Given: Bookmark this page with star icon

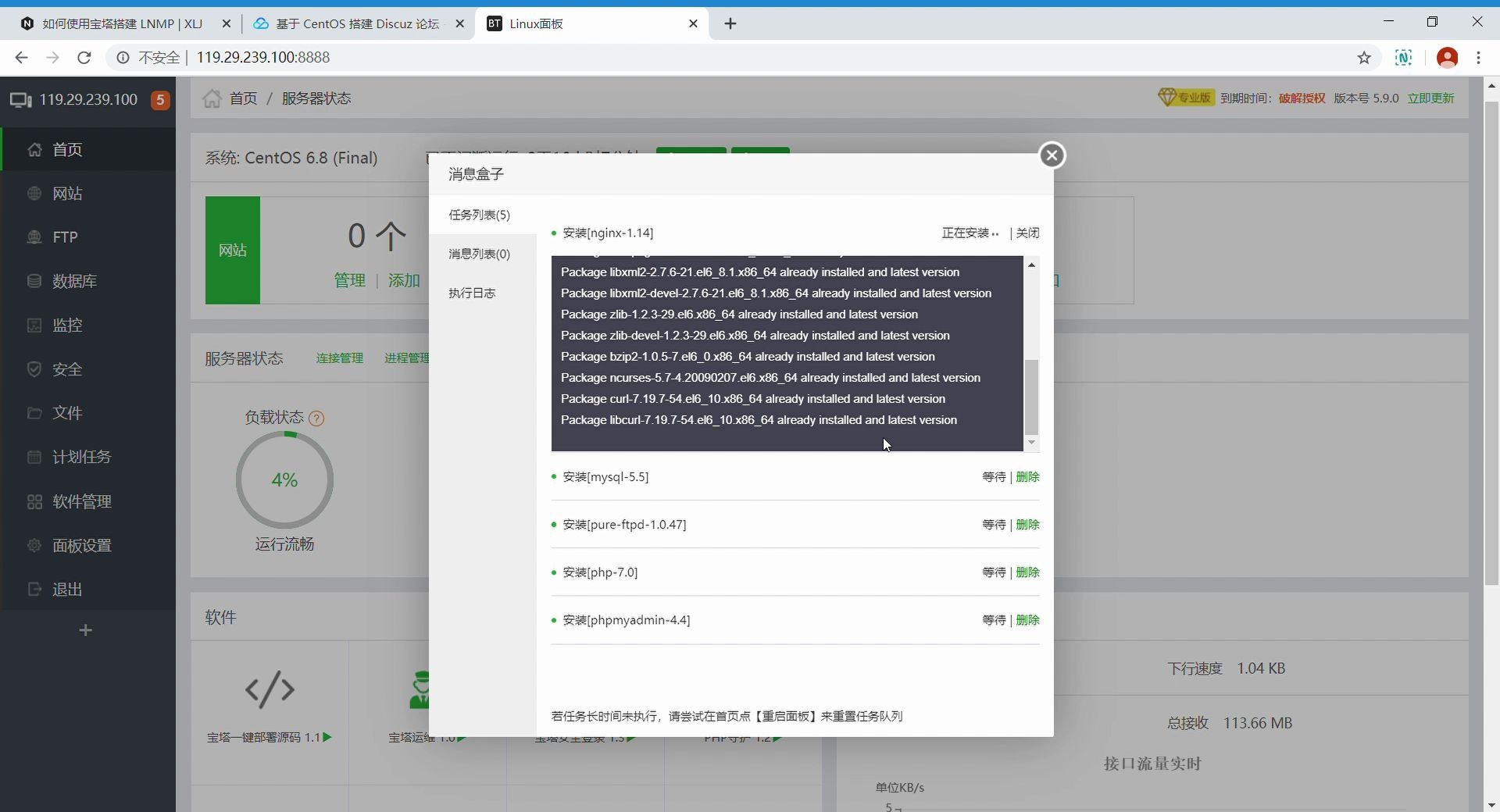Looking at the screenshot, I should pyautogui.click(x=1364, y=57).
